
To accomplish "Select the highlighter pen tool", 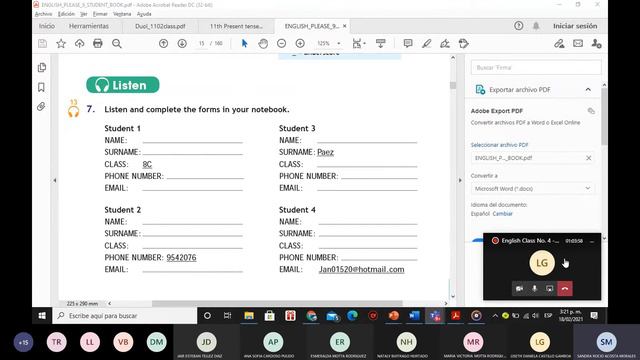I will pyautogui.click(x=427, y=43).
